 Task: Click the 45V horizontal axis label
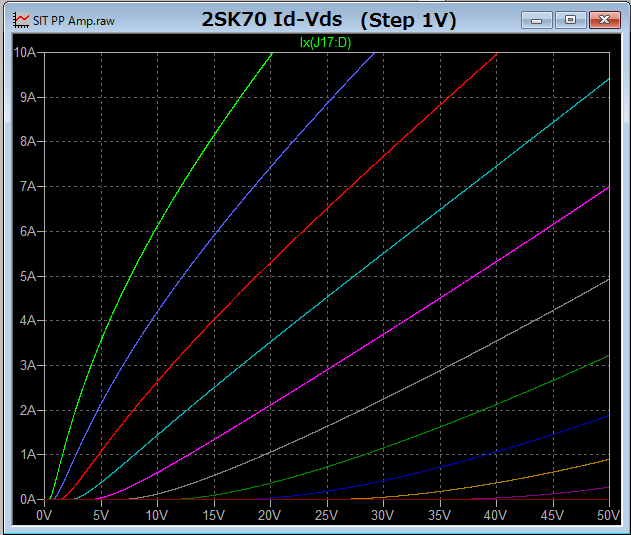pyautogui.click(x=553, y=515)
